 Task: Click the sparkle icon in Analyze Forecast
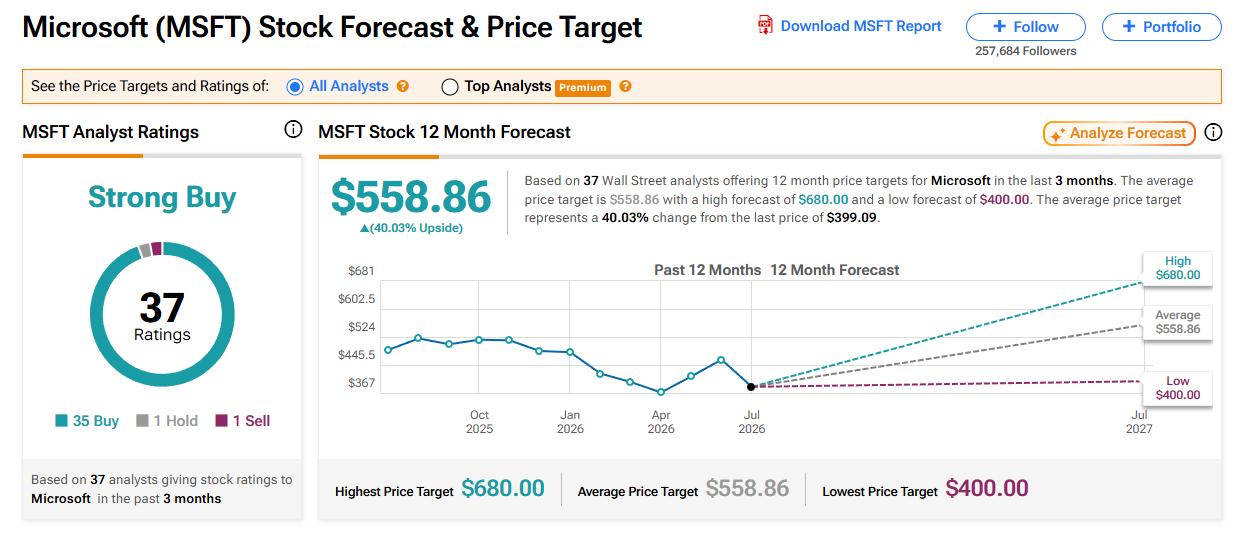[x=1058, y=134]
